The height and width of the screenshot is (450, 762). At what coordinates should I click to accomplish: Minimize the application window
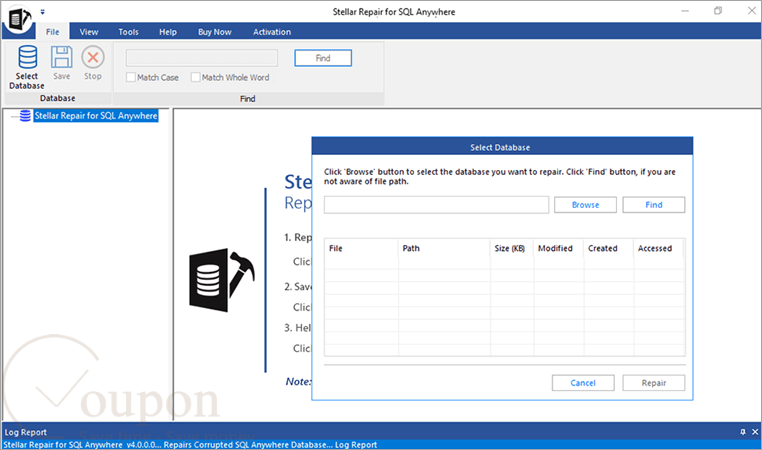click(x=685, y=11)
